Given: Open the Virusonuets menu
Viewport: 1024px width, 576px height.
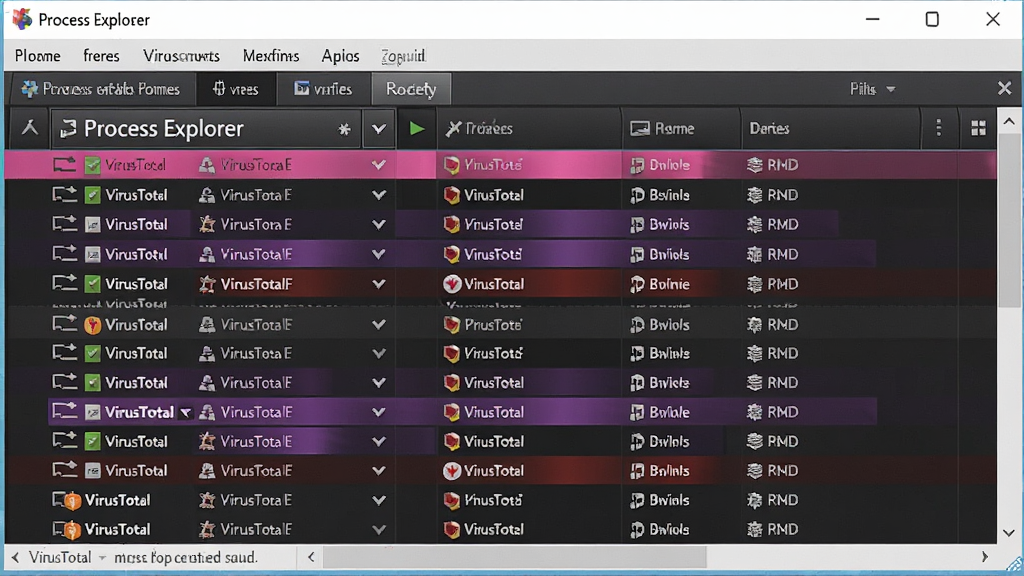Looking at the screenshot, I should point(182,56).
